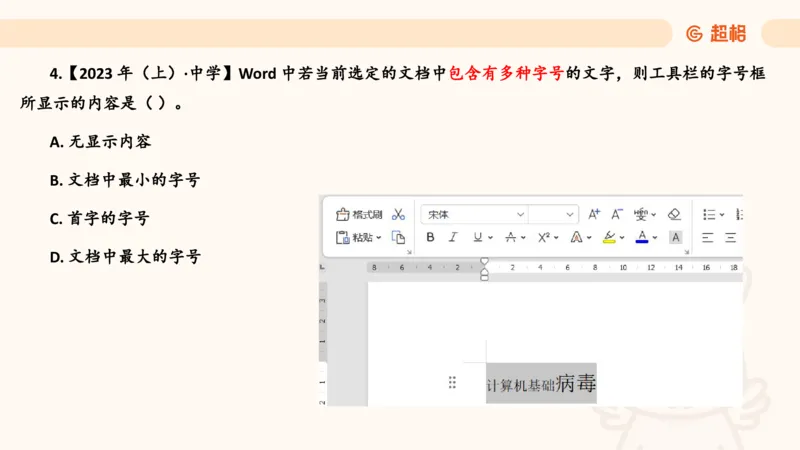Expand the phonetic guide dropdown arrow
The image size is (800, 450).
point(654,215)
